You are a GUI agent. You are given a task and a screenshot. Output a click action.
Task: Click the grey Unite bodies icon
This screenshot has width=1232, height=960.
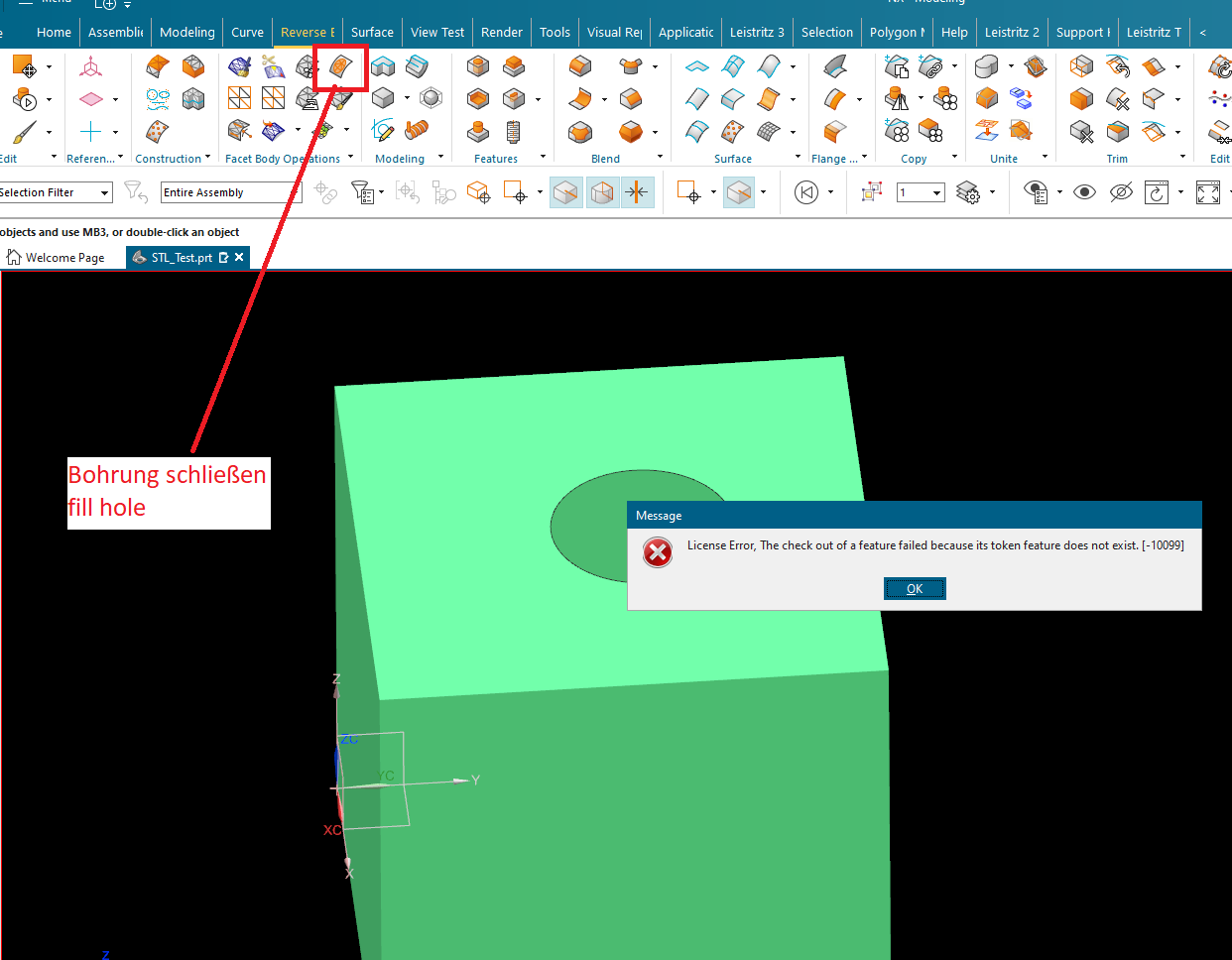986,67
